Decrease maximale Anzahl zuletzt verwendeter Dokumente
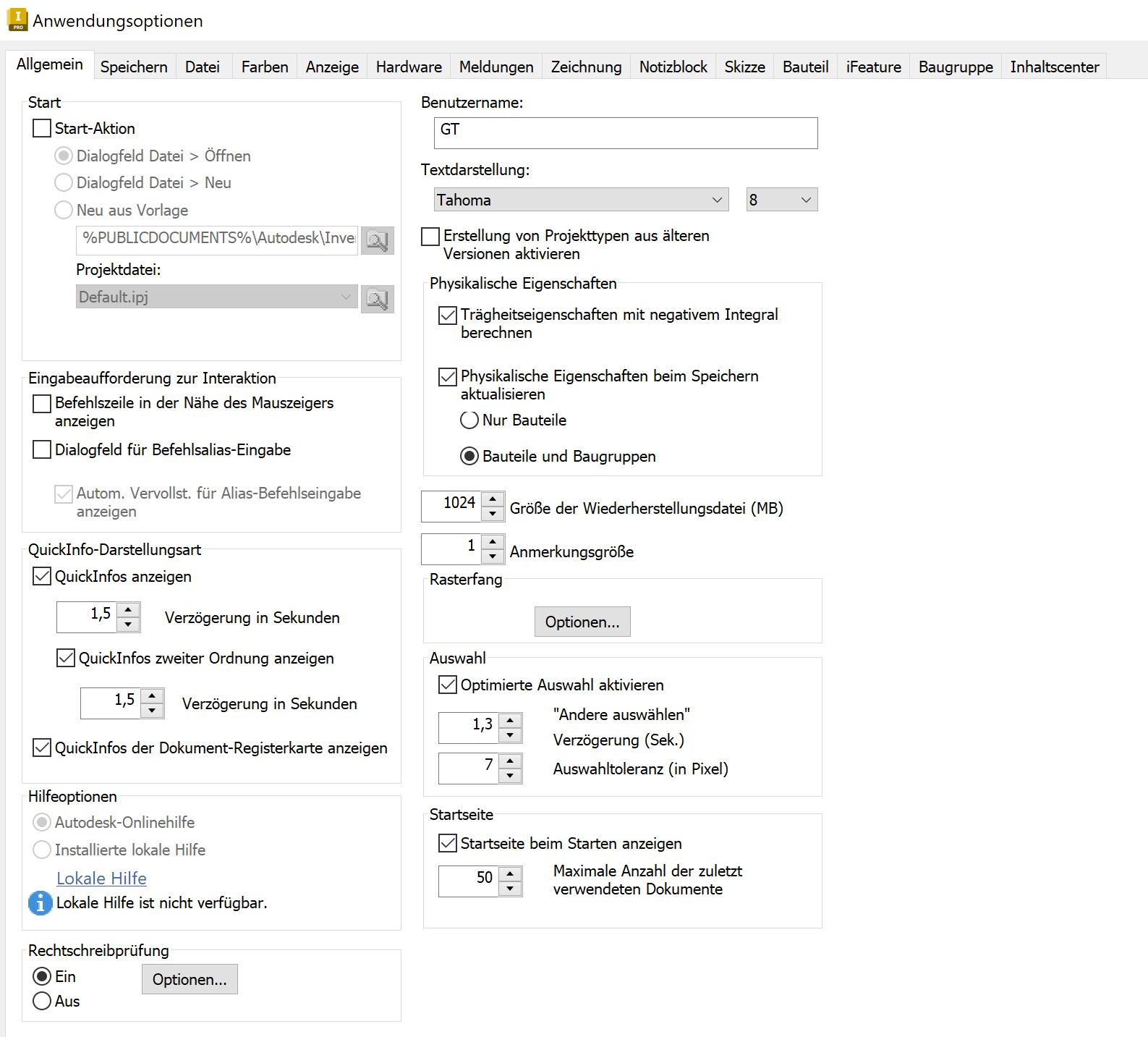The width and height of the screenshot is (1148, 1037). [510, 889]
